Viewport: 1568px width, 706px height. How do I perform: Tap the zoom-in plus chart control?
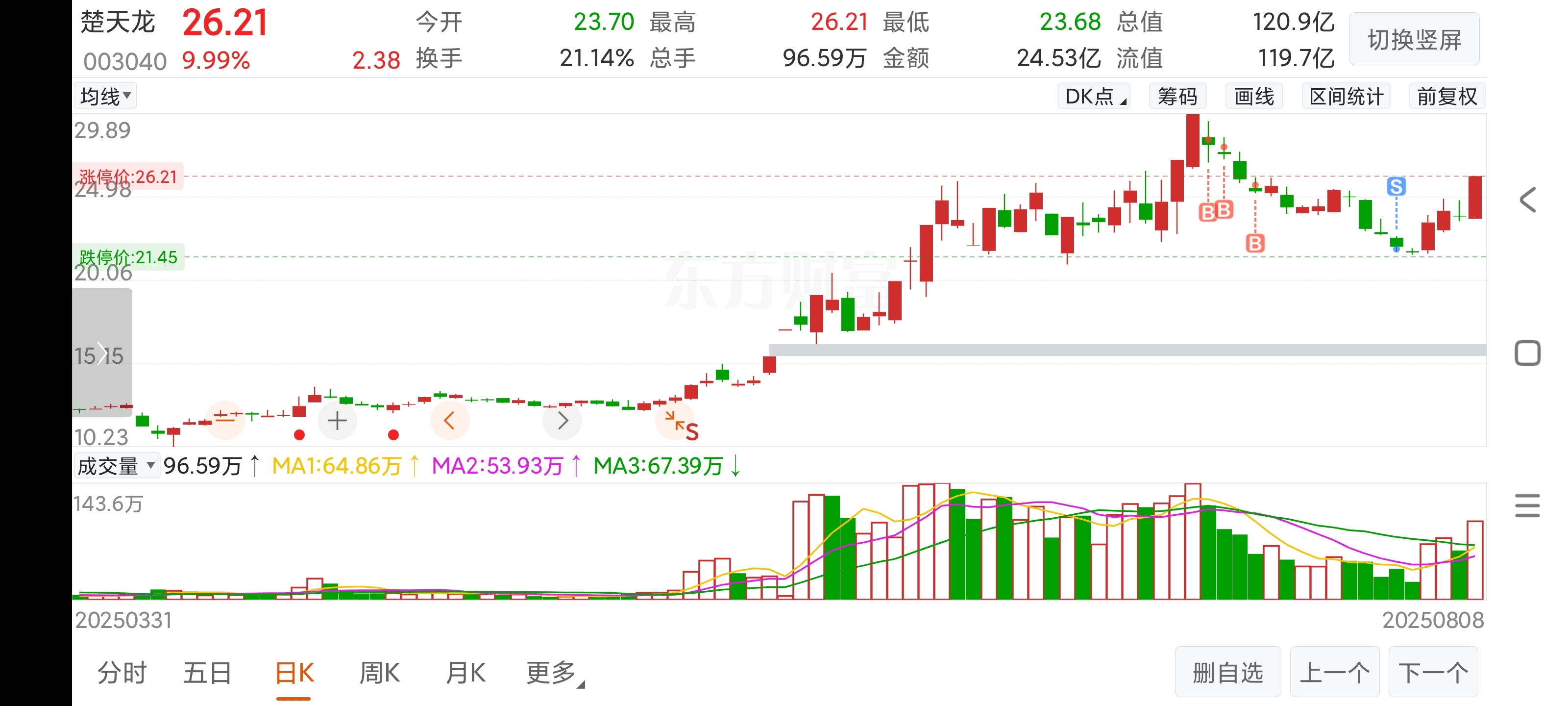click(x=337, y=420)
